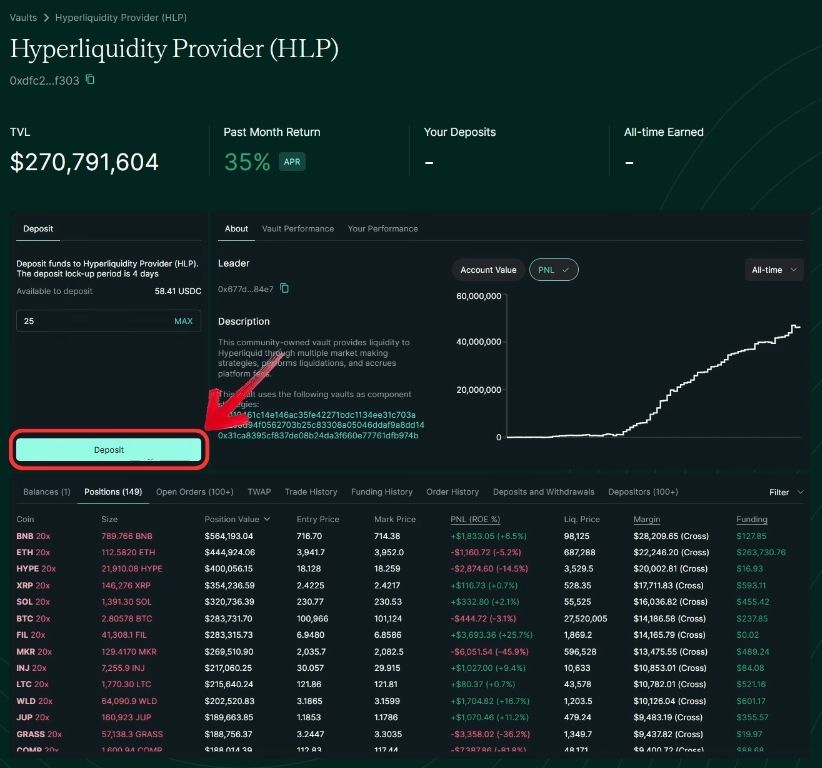Switch to the TWAP tab
Screen dimensions: 822x768
click(x=259, y=492)
